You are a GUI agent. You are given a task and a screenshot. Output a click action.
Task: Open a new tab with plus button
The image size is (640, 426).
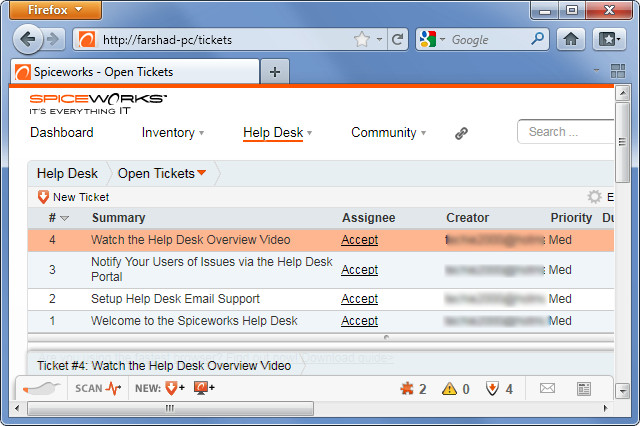pyautogui.click(x=275, y=72)
